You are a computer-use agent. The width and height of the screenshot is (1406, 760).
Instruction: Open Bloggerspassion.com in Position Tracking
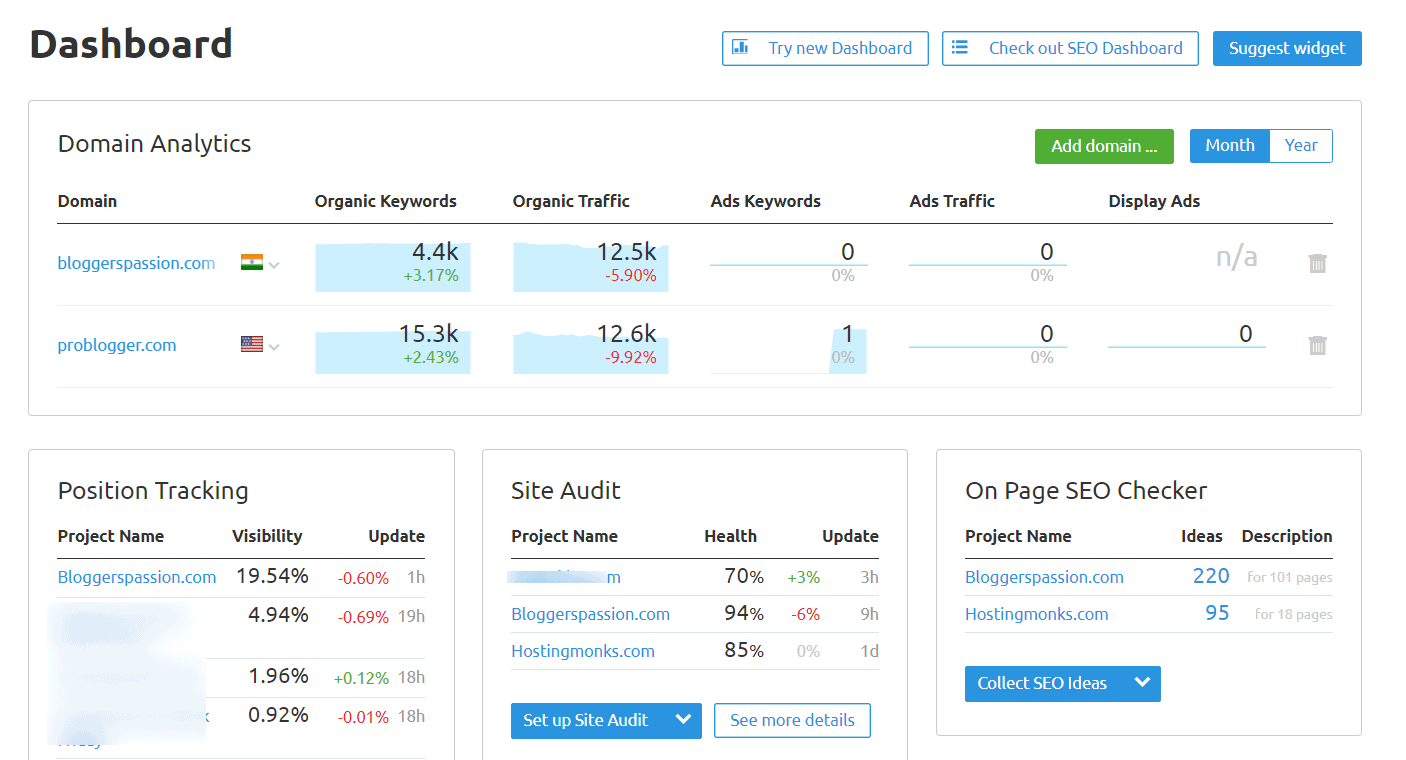click(137, 577)
